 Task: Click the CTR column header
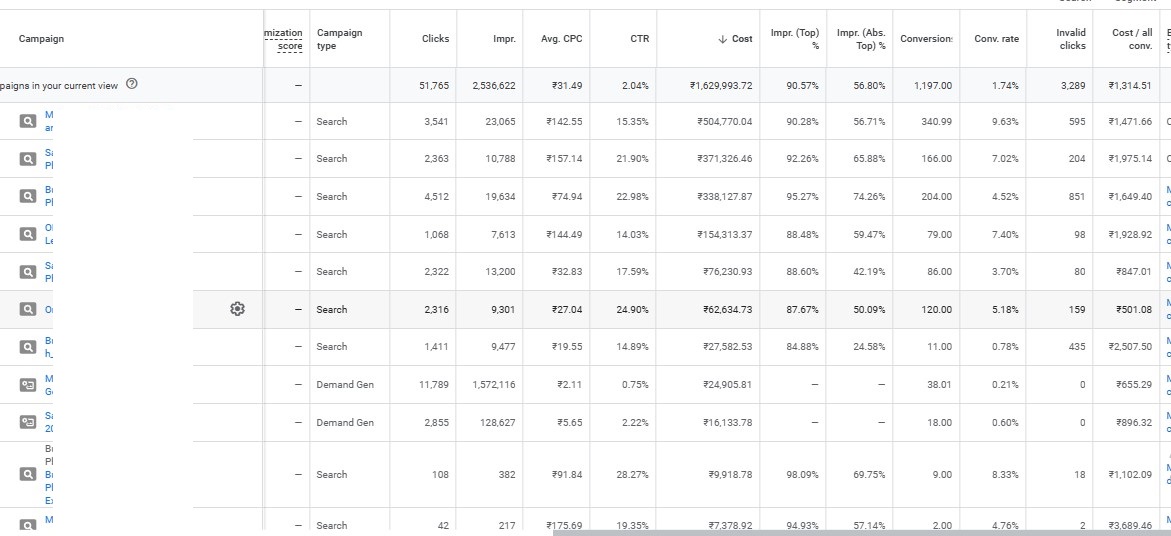coord(639,39)
